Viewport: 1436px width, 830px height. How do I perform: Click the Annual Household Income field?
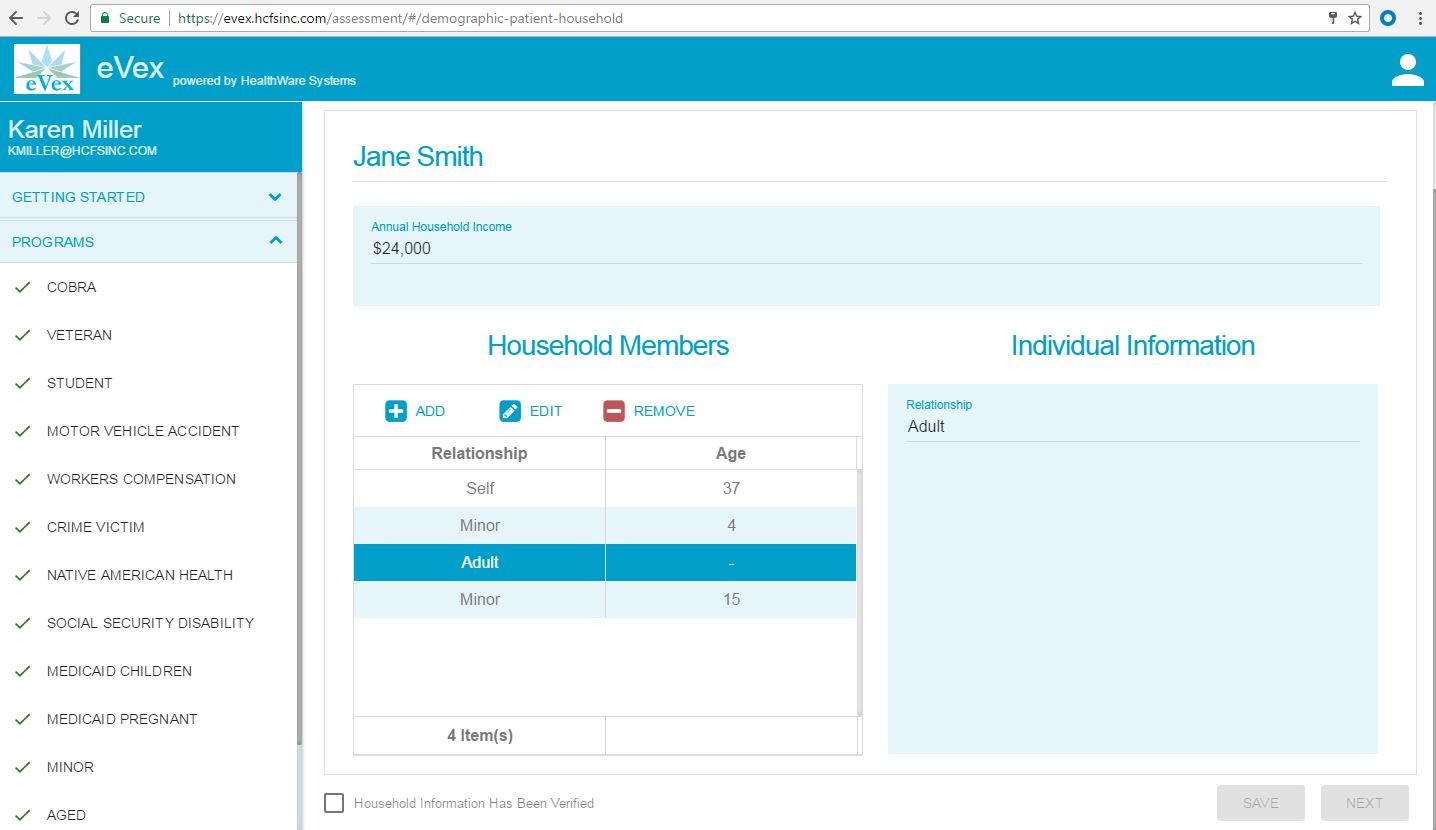click(866, 249)
